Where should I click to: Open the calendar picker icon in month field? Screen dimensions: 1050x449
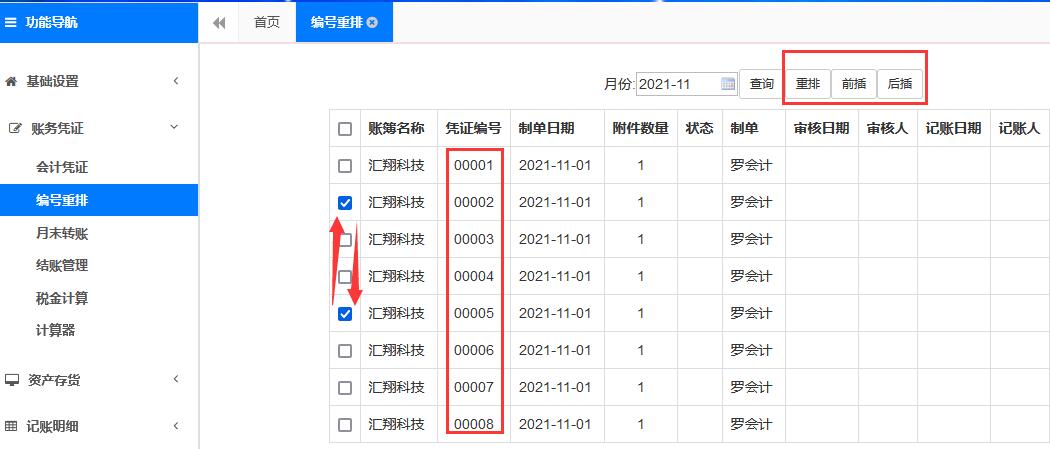tap(728, 84)
